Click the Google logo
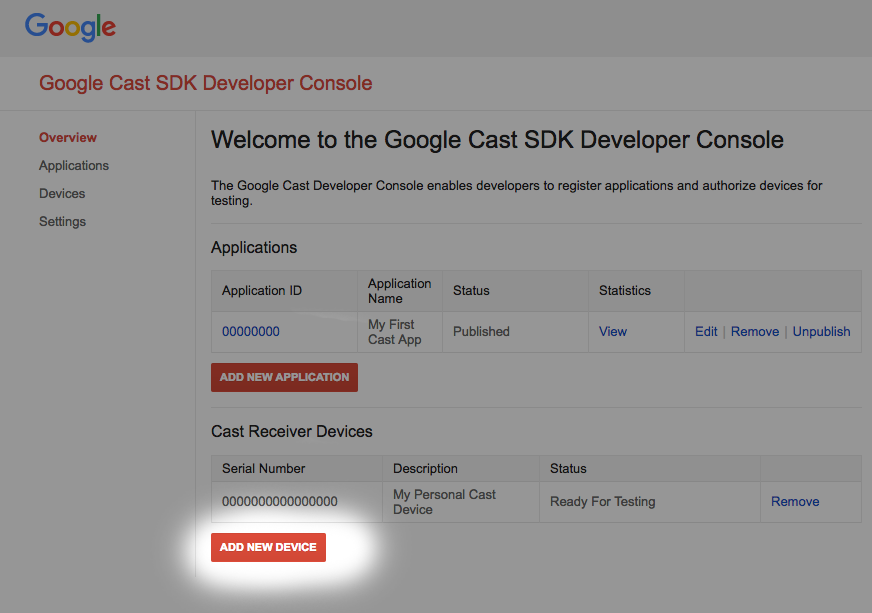 pyautogui.click(x=69, y=28)
